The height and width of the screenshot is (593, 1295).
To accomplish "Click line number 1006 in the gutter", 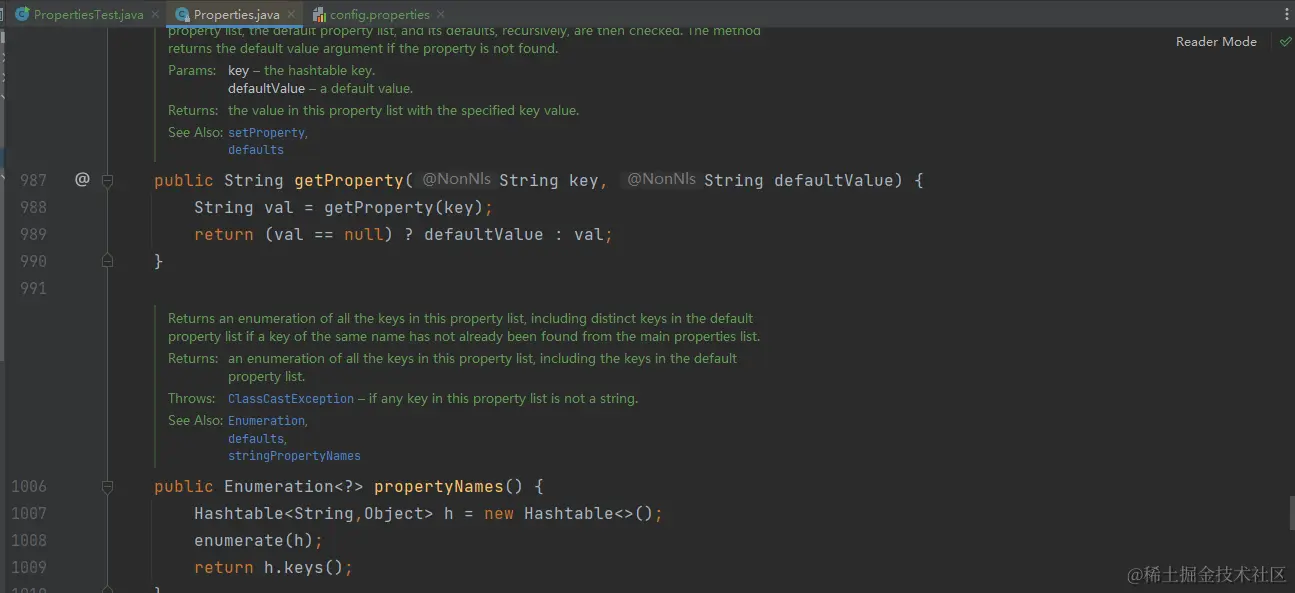I will pos(29,486).
